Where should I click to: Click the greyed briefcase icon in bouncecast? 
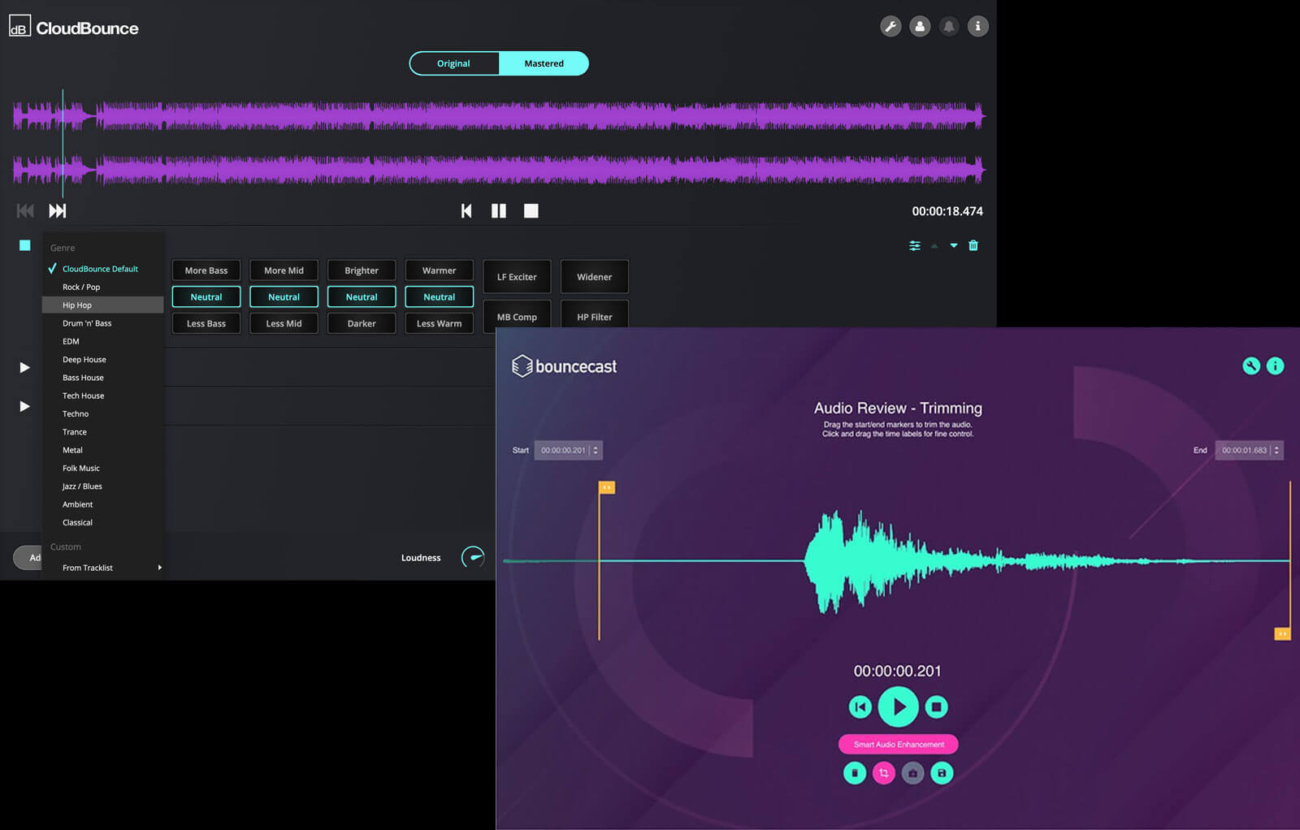[x=912, y=773]
